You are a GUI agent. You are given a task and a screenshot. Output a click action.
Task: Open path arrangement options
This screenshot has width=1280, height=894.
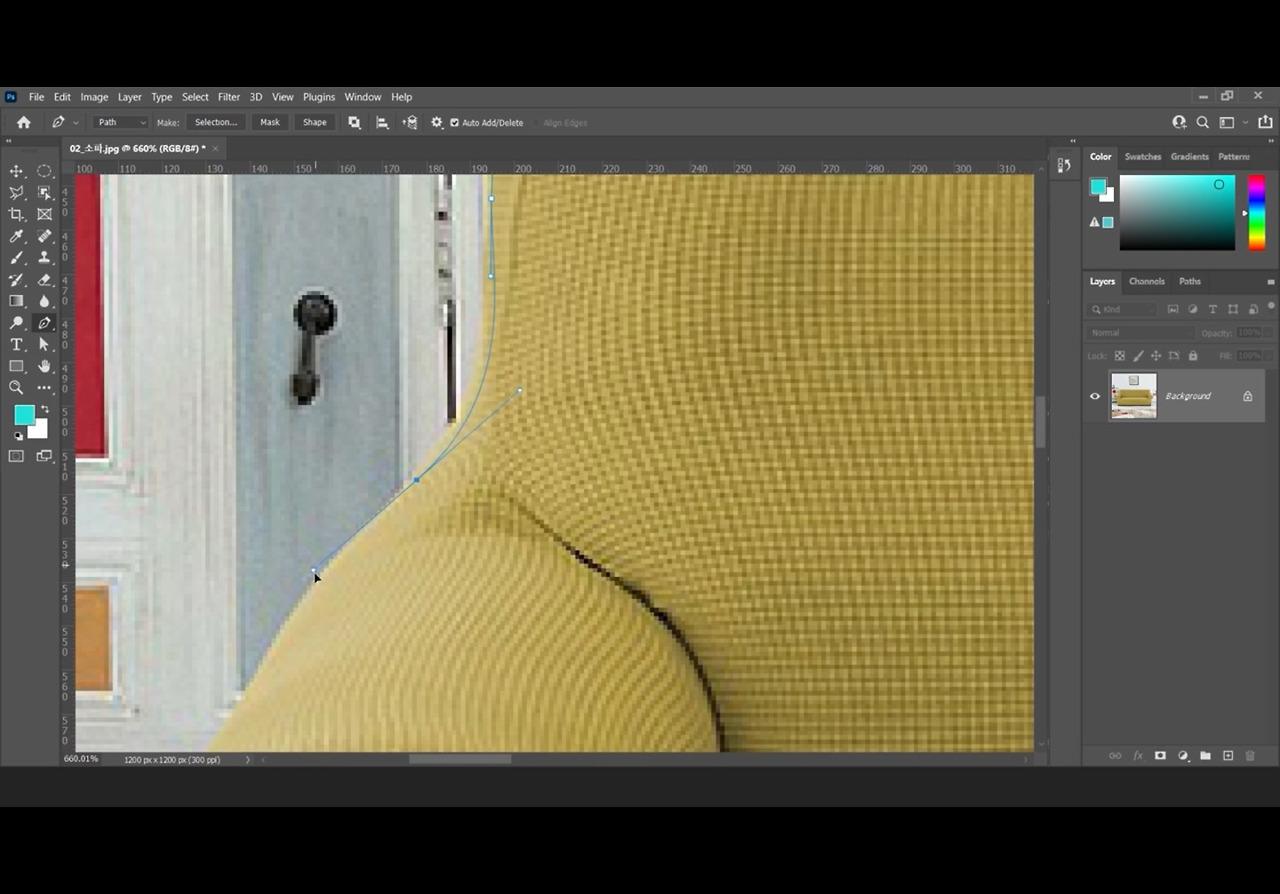pos(410,122)
